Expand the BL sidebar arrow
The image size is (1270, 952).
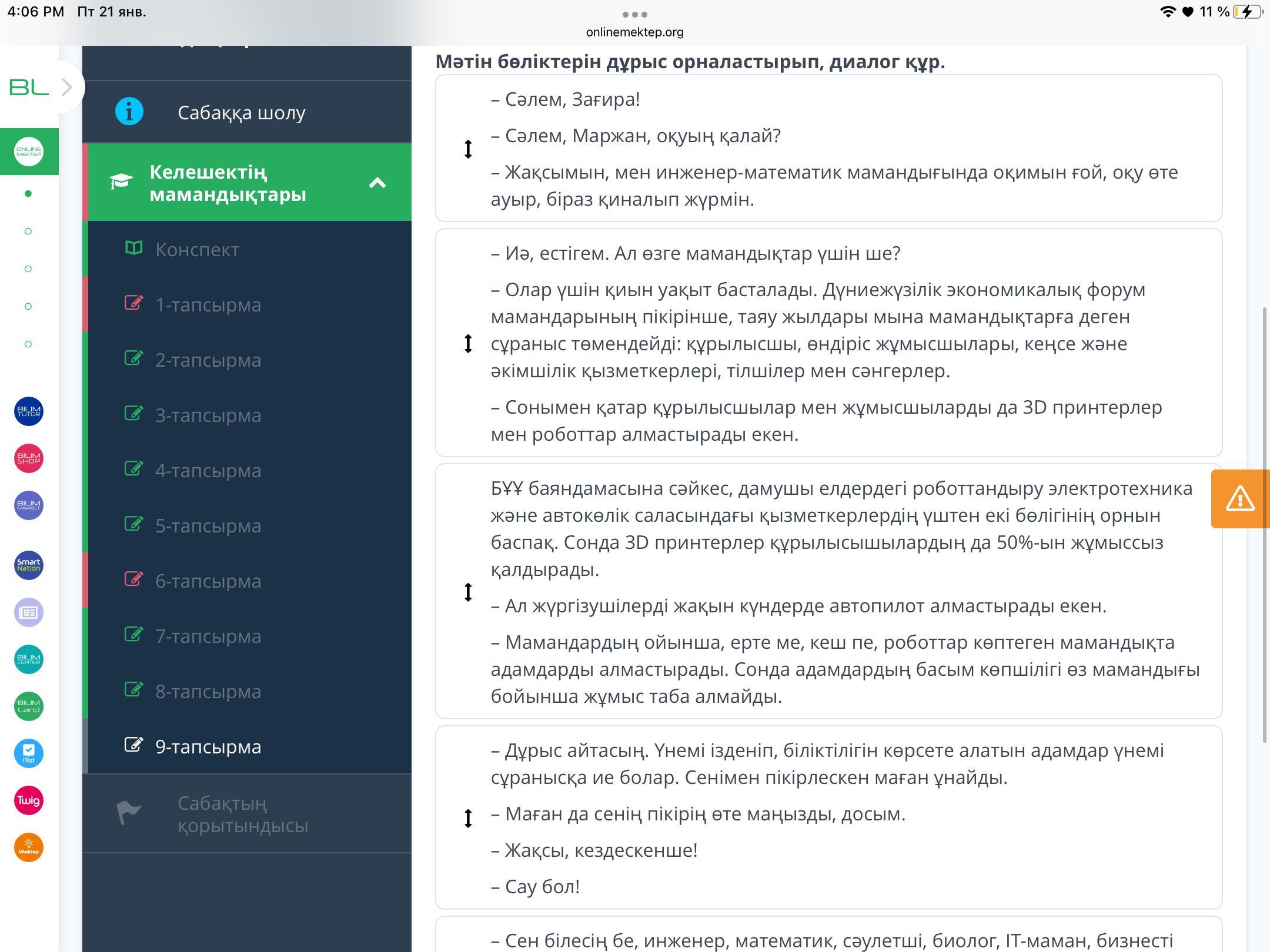(x=67, y=88)
